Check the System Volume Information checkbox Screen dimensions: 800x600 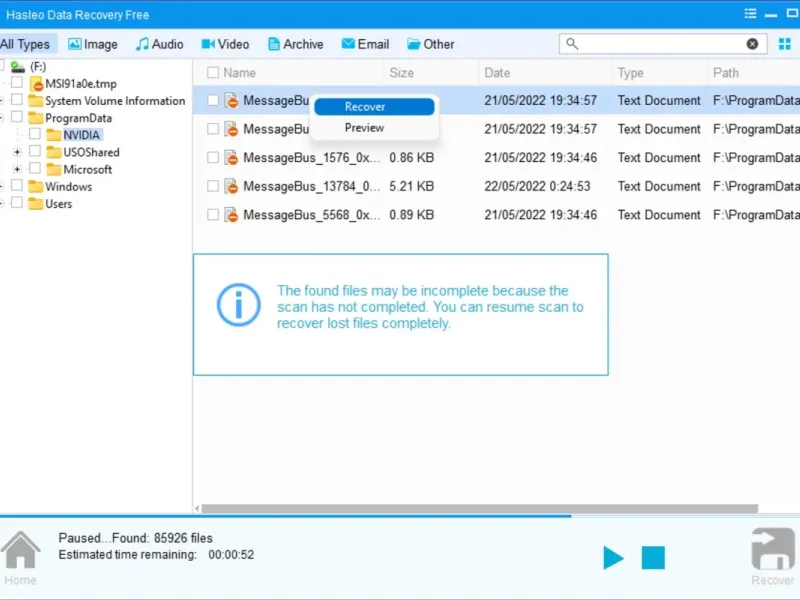tap(17, 99)
